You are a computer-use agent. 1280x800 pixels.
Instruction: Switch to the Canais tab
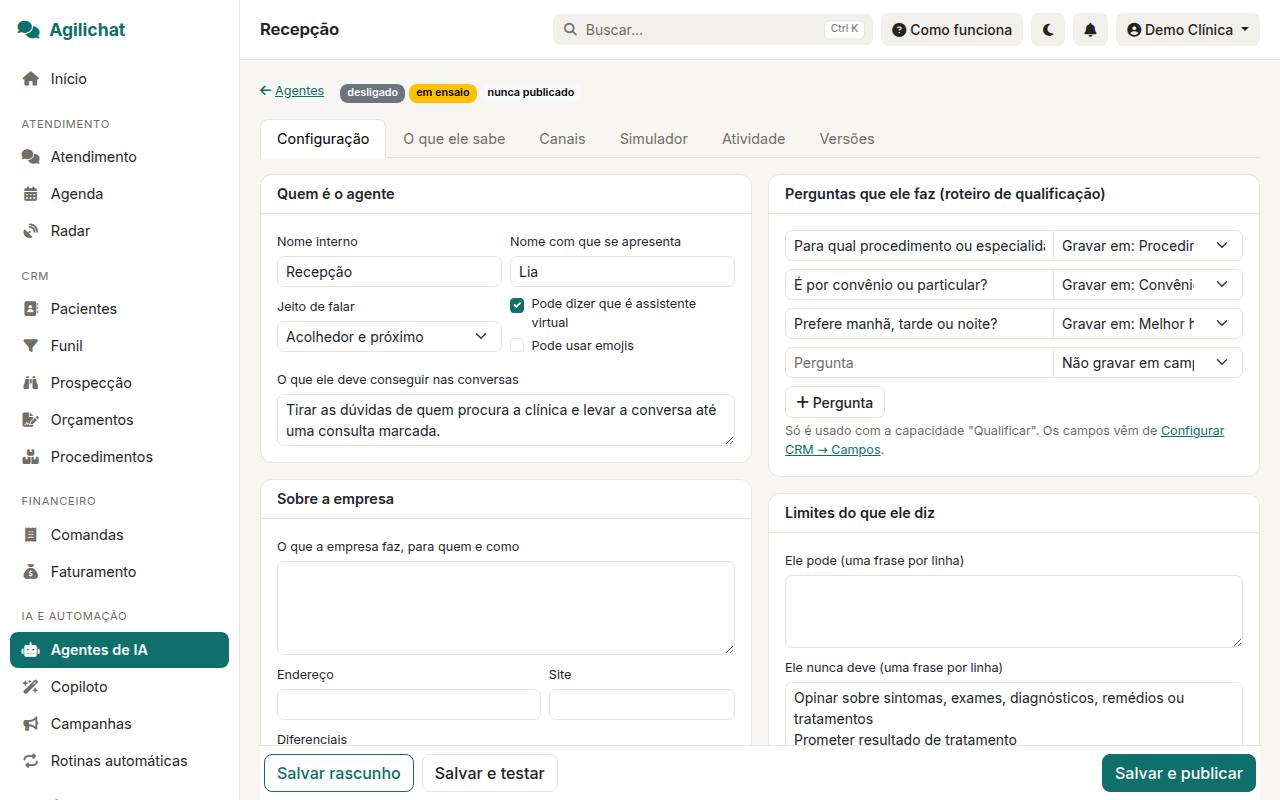click(x=562, y=139)
